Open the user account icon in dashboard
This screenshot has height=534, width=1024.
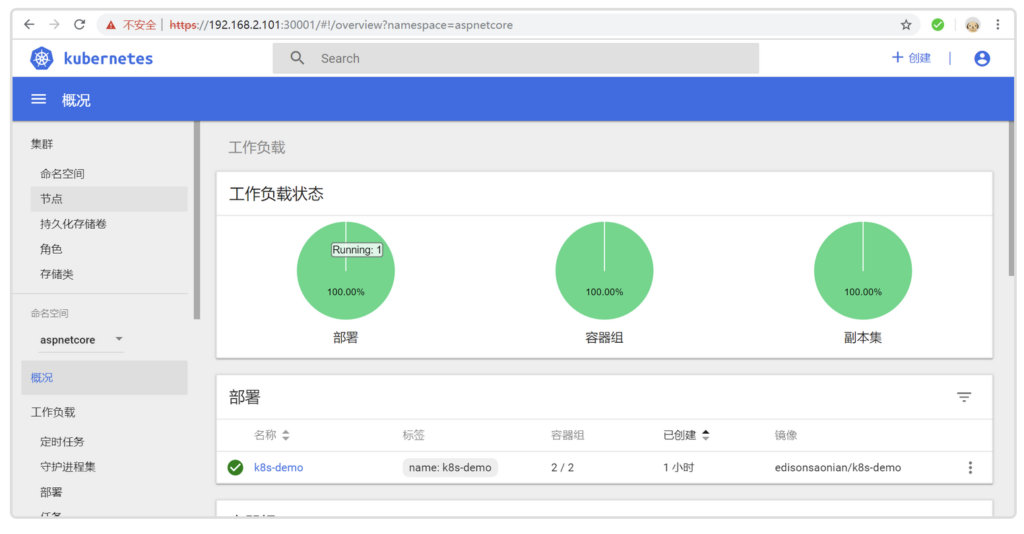[982, 59]
